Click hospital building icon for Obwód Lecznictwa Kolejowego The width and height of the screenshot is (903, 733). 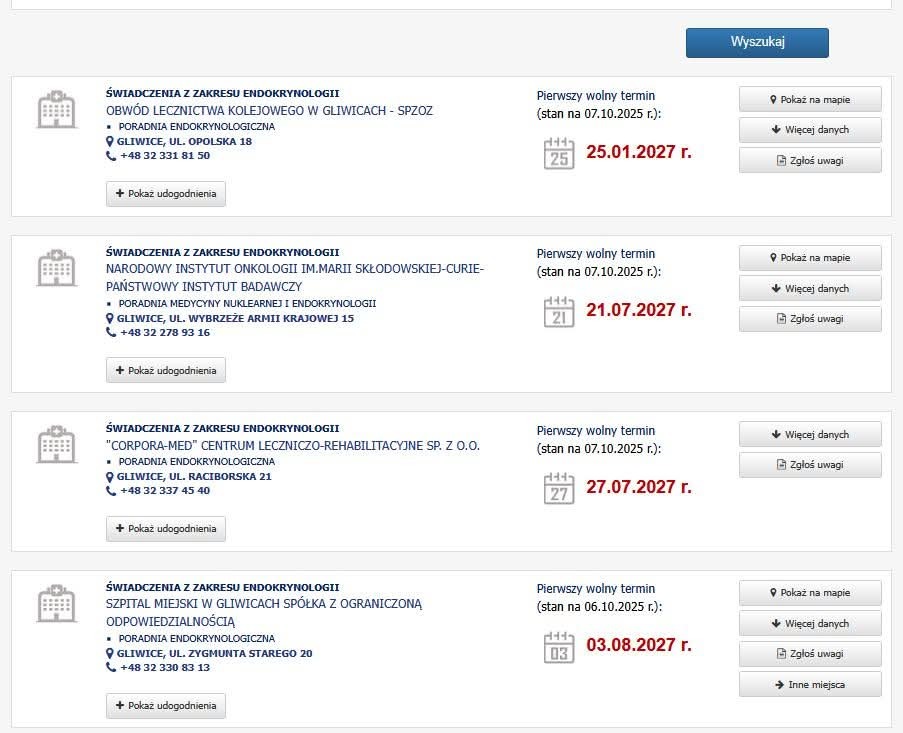coord(56,109)
